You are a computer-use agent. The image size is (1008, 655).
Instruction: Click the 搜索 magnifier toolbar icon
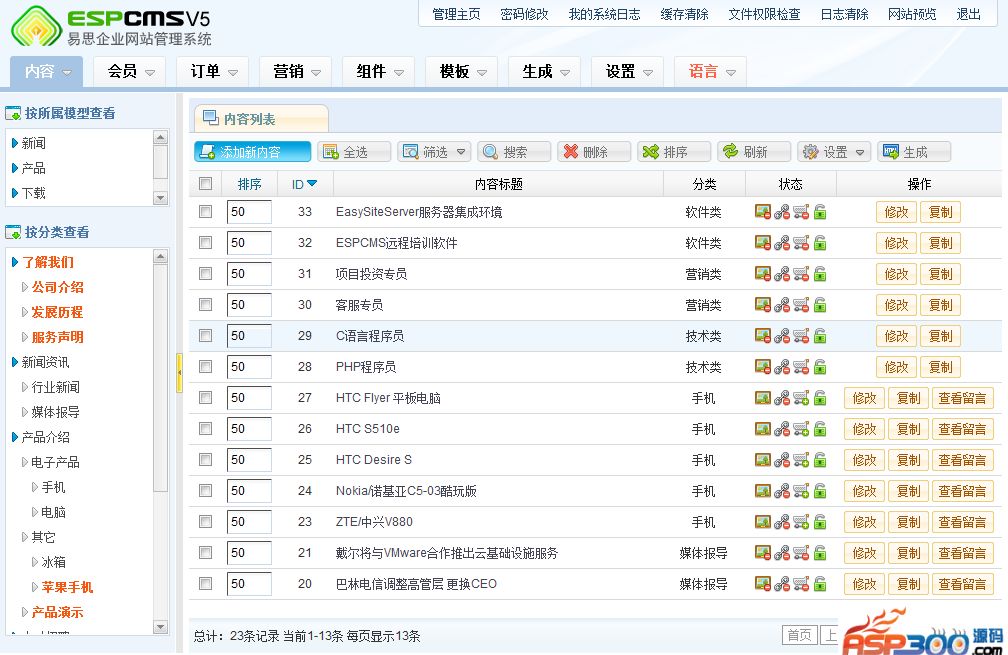tap(491, 152)
